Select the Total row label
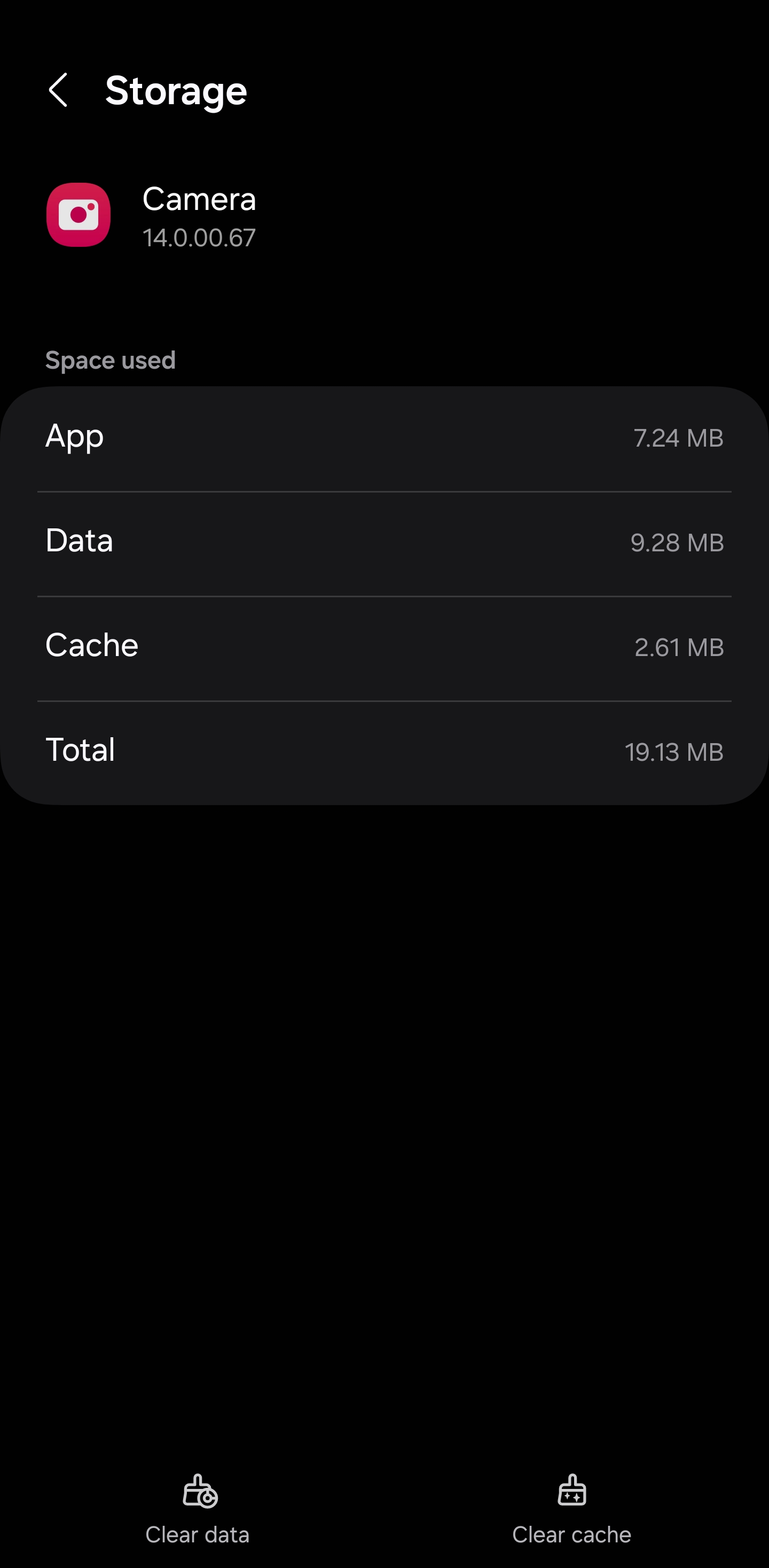769x1568 pixels. [80, 750]
